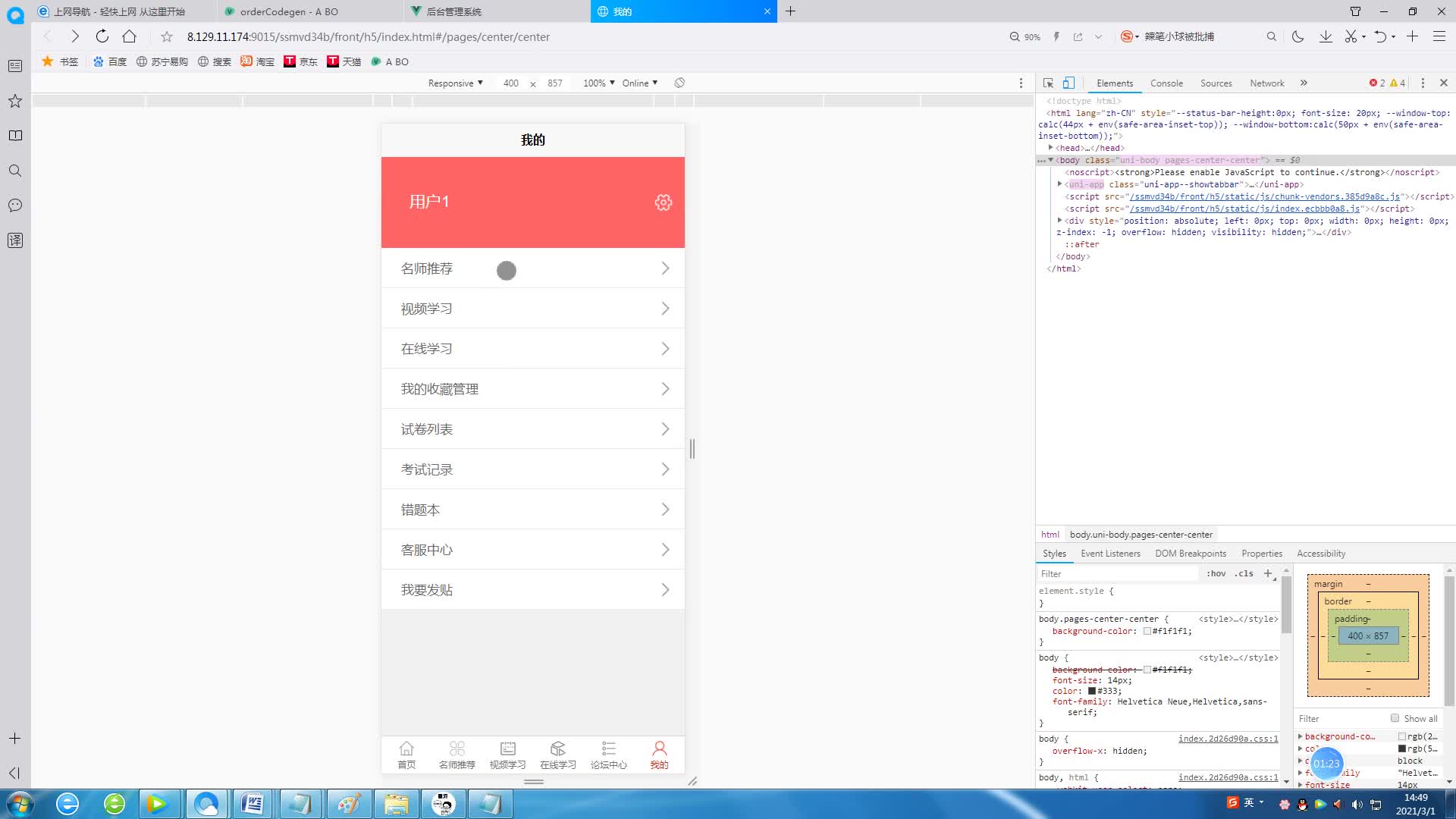Toggle DevTools device toolbar icon
The image size is (1456, 819).
[x=1068, y=83]
